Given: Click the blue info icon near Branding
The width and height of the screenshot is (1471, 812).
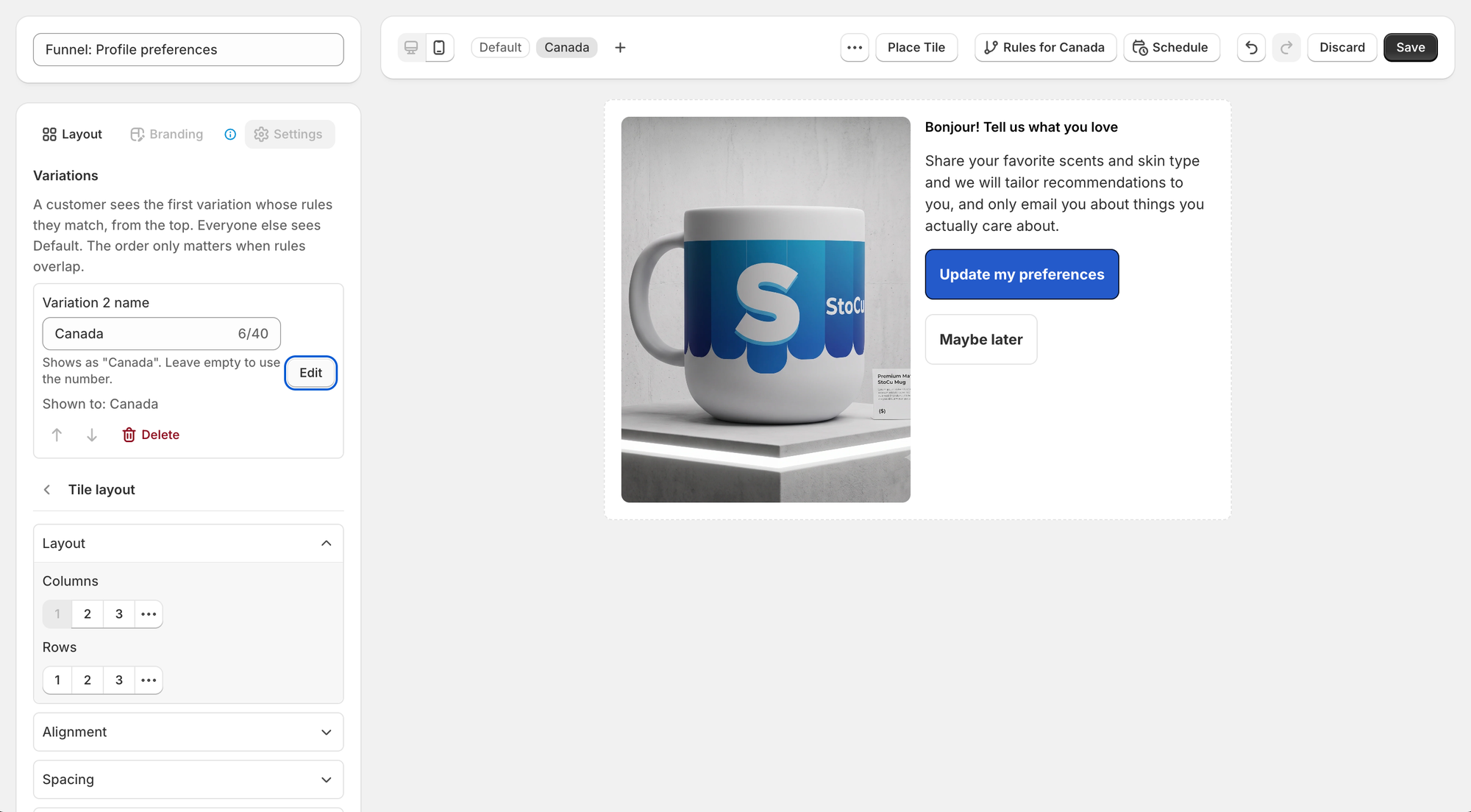Looking at the screenshot, I should point(230,135).
